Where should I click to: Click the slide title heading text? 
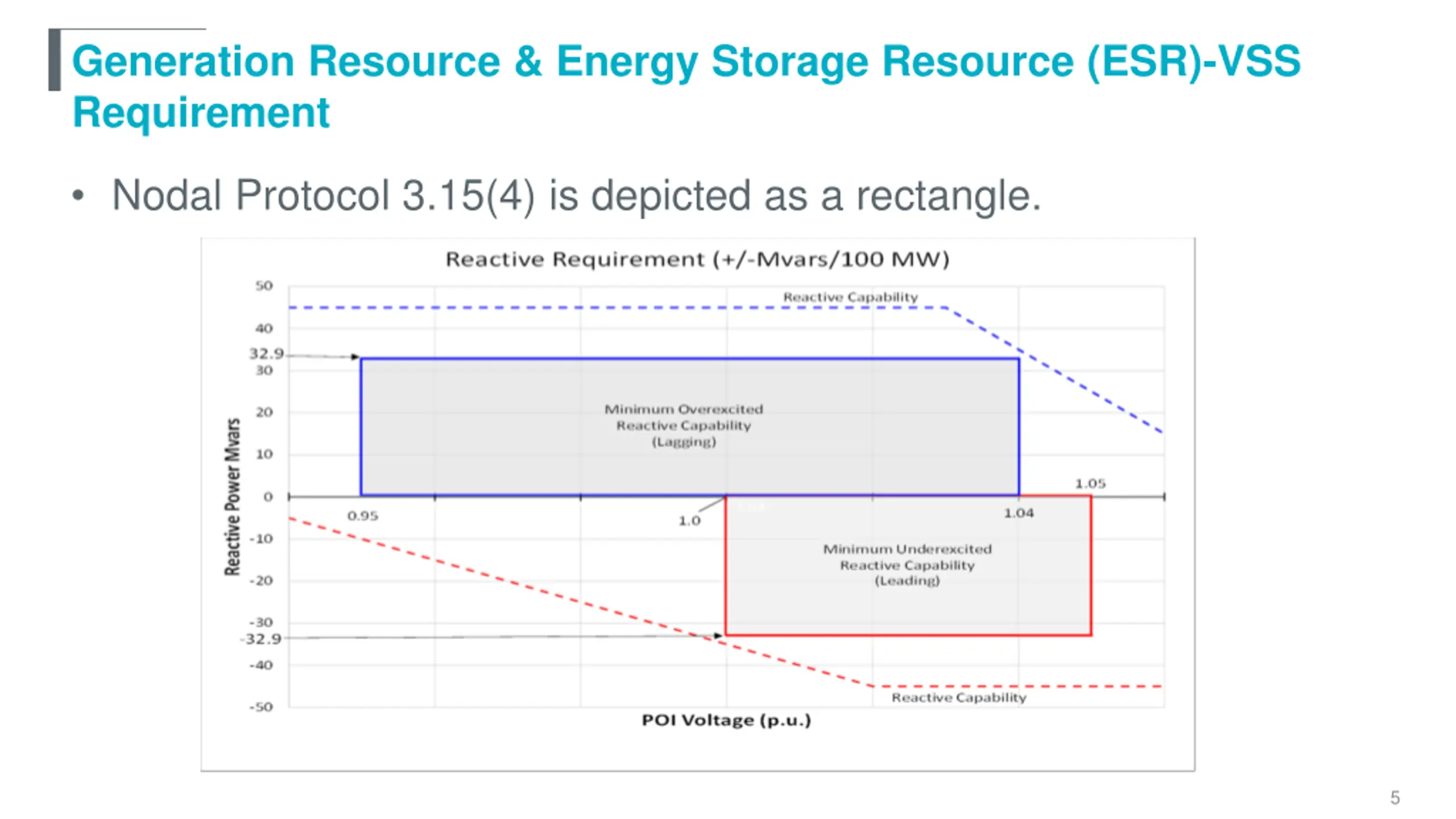click(x=685, y=61)
